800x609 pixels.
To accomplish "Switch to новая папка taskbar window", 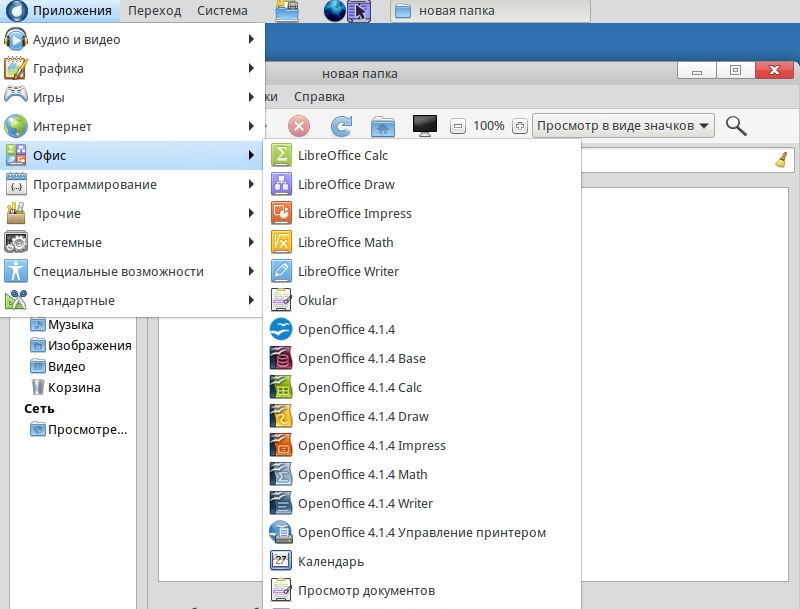I will (490, 11).
